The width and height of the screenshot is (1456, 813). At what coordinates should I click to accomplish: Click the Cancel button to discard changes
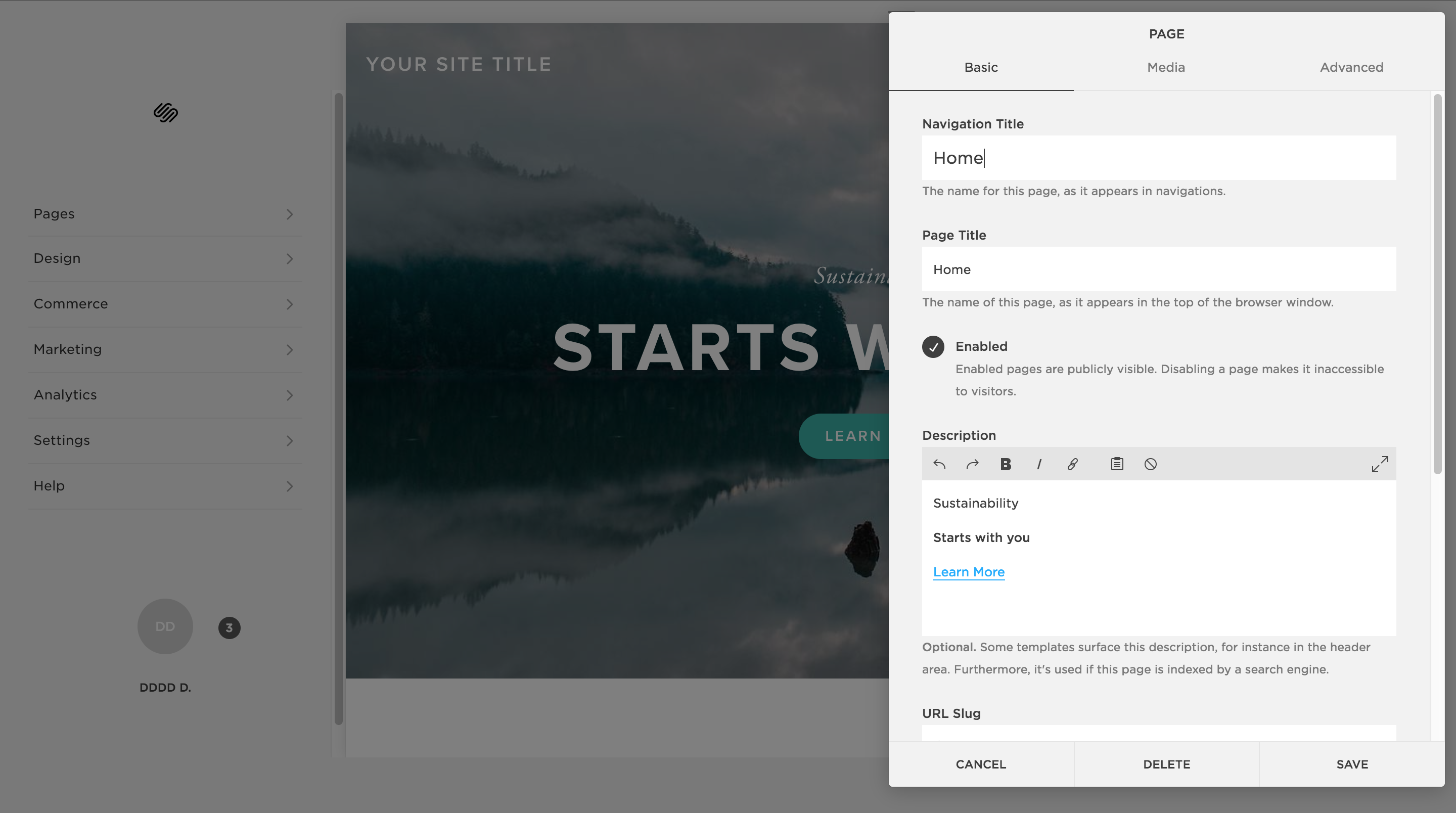981,764
